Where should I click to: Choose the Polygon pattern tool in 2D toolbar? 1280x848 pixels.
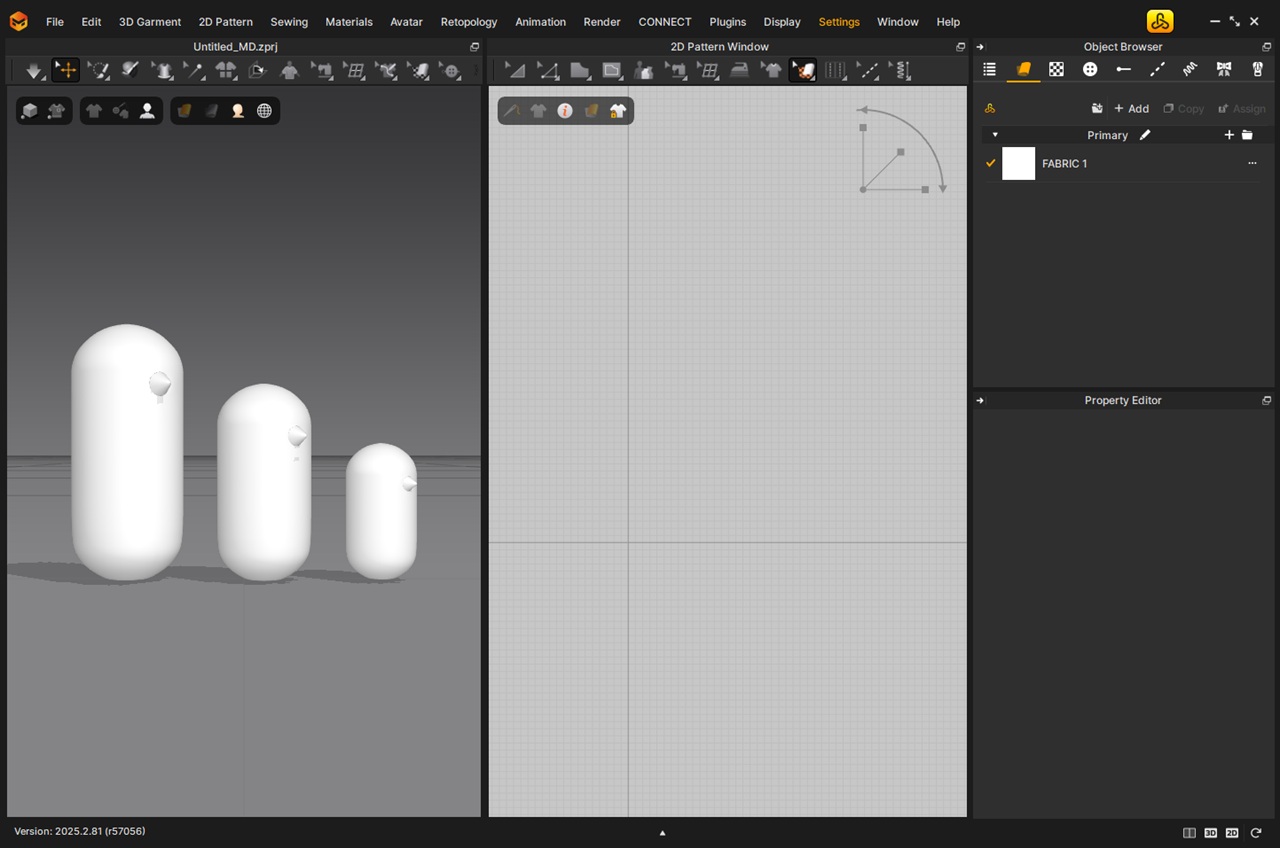580,70
